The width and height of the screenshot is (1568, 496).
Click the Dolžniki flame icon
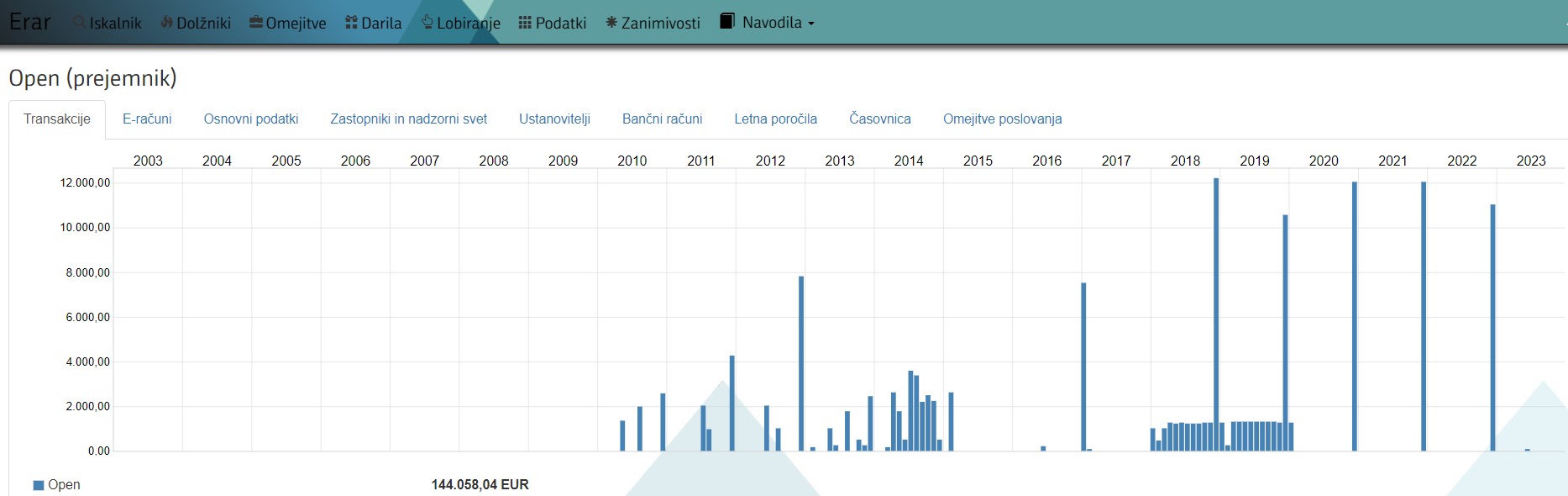pyautogui.click(x=166, y=23)
